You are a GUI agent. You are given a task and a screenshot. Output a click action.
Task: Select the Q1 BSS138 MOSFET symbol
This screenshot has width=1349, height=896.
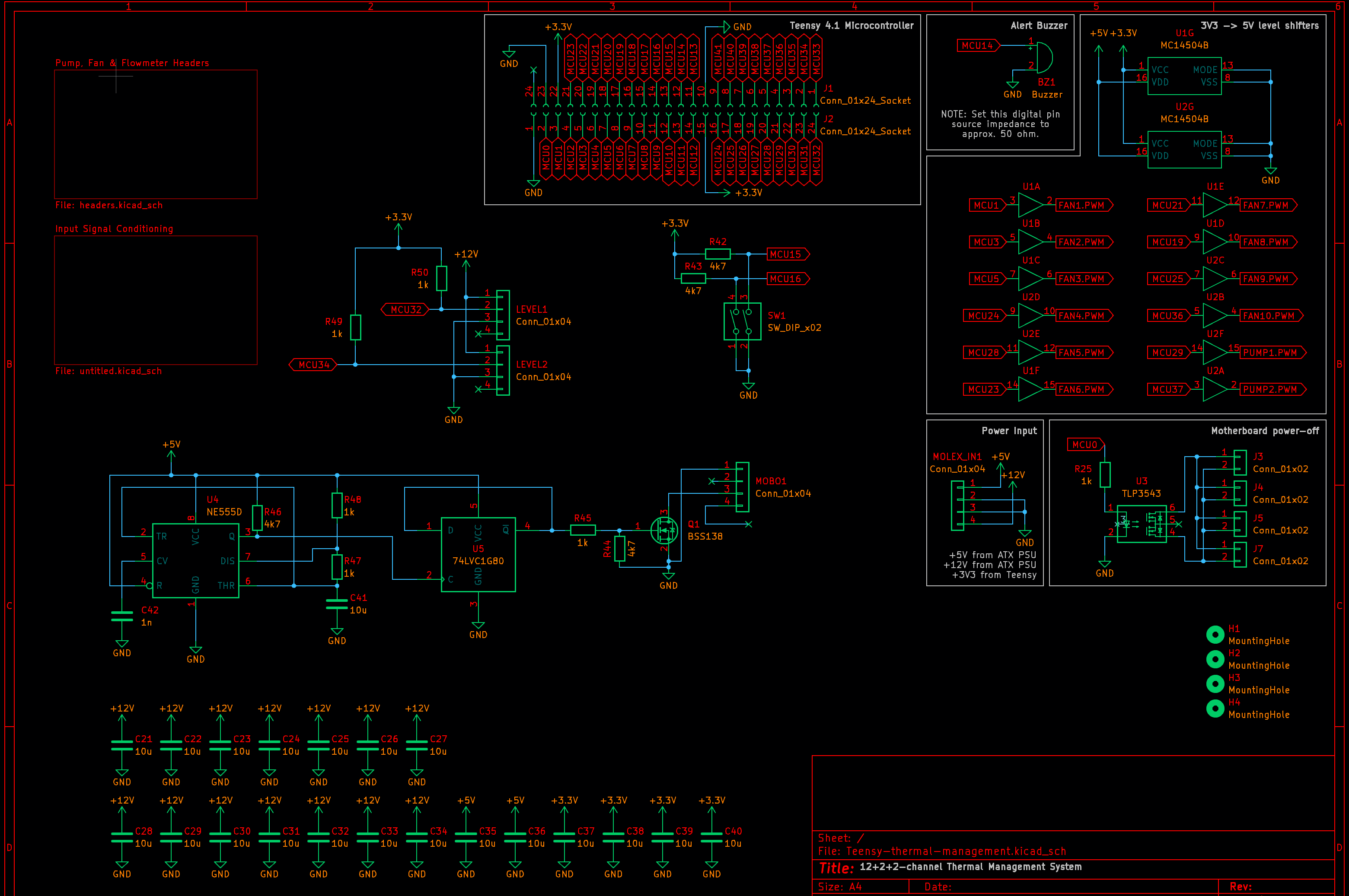(664, 530)
